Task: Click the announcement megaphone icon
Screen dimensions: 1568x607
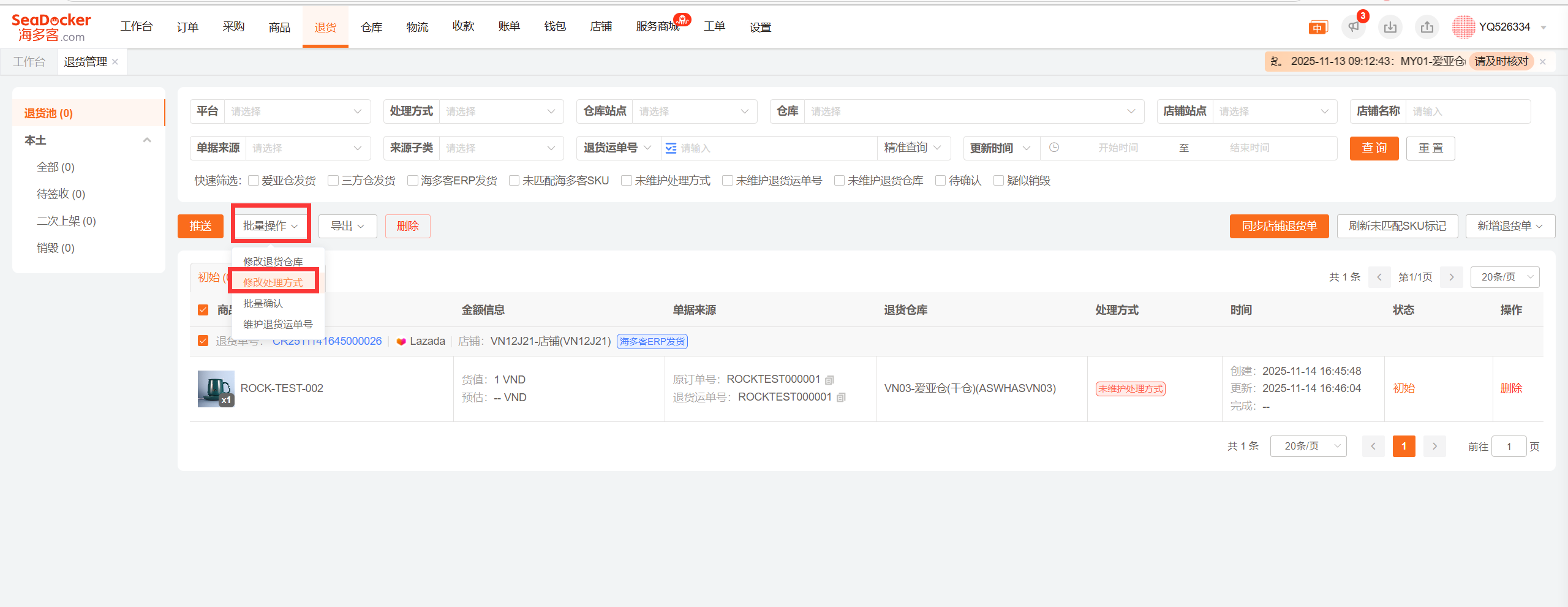Action: tap(1353, 27)
